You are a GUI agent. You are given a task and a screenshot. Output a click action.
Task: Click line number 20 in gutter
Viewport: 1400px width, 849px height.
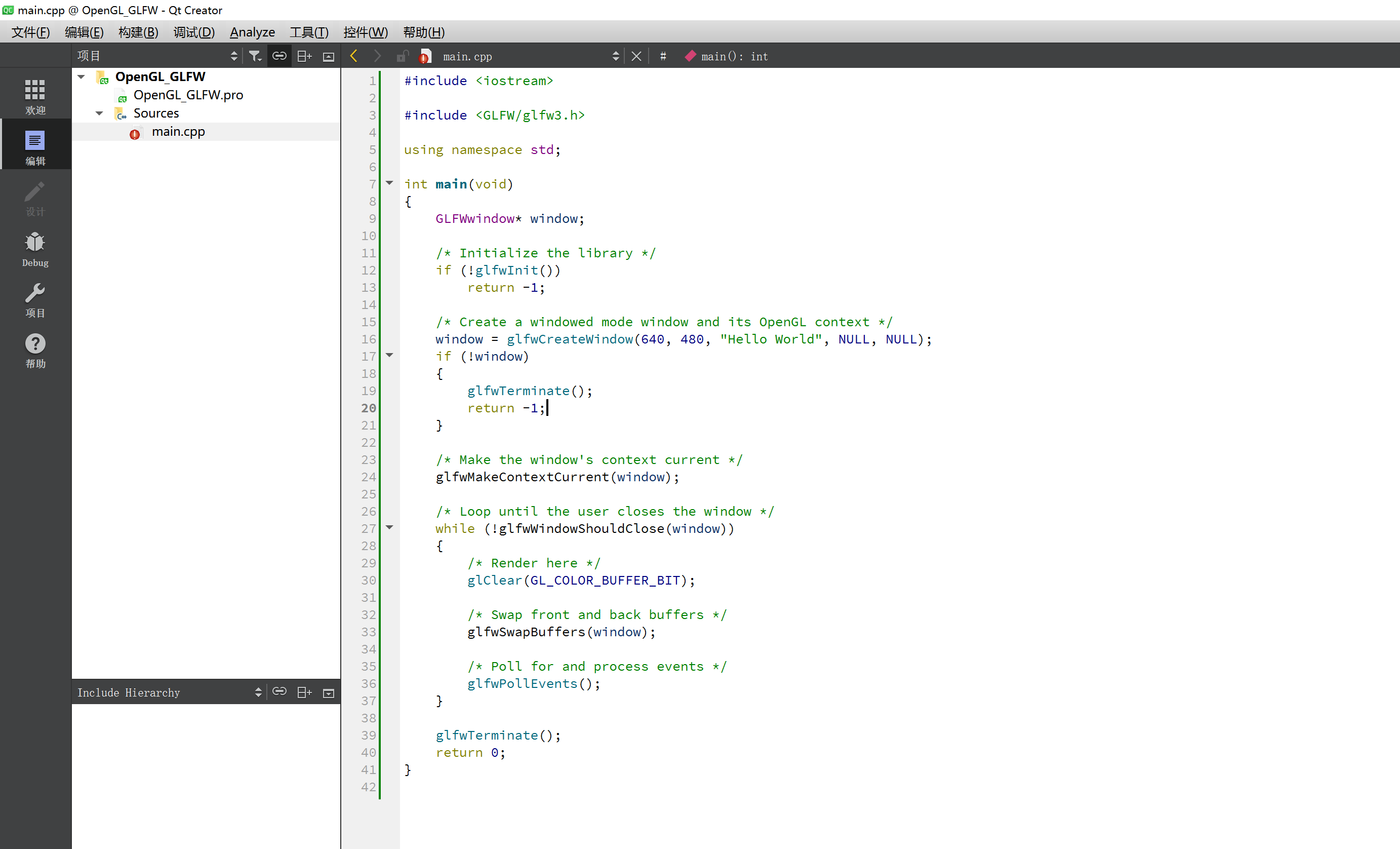[369, 408]
